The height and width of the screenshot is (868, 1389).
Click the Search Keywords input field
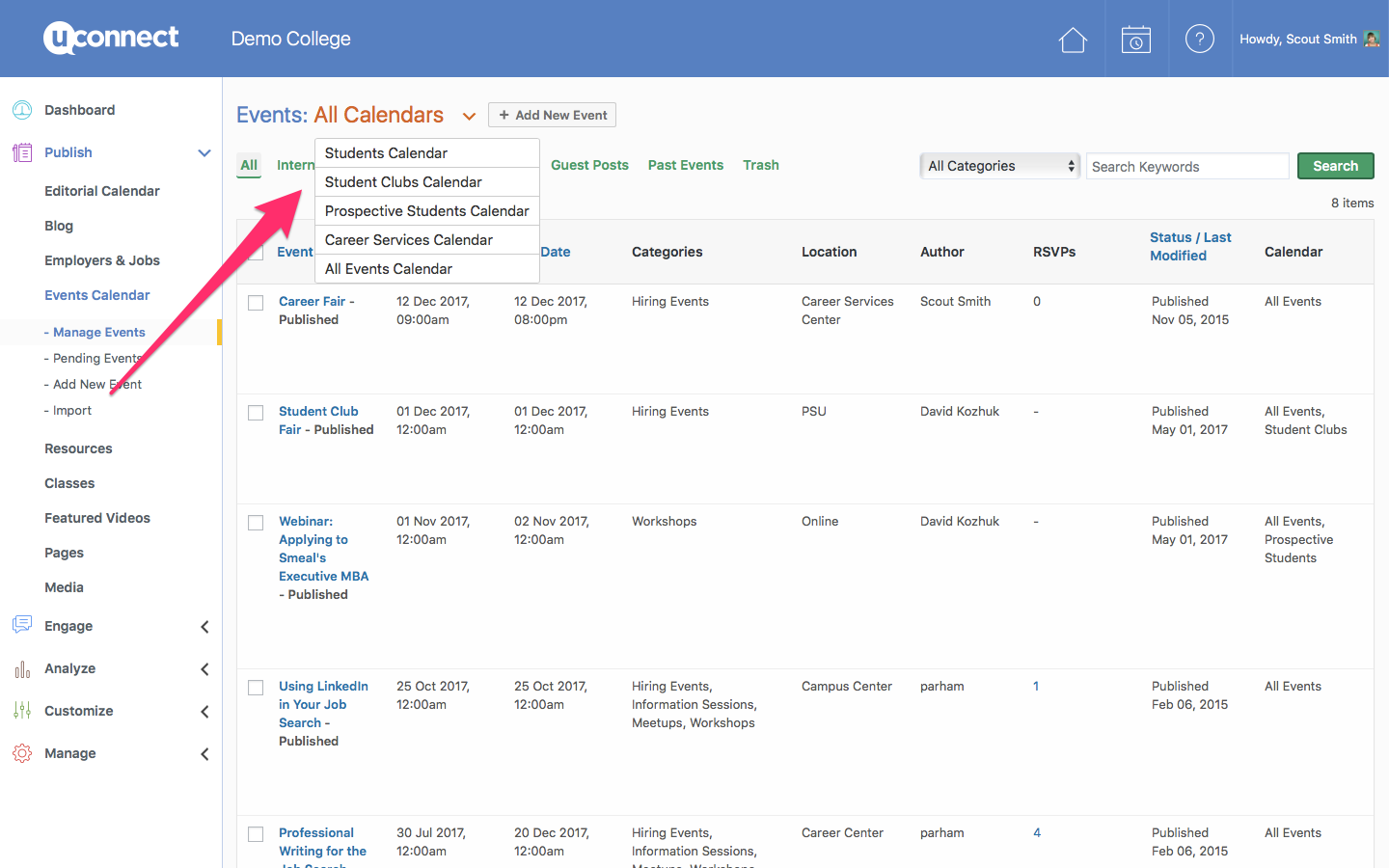(x=1186, y=167)
